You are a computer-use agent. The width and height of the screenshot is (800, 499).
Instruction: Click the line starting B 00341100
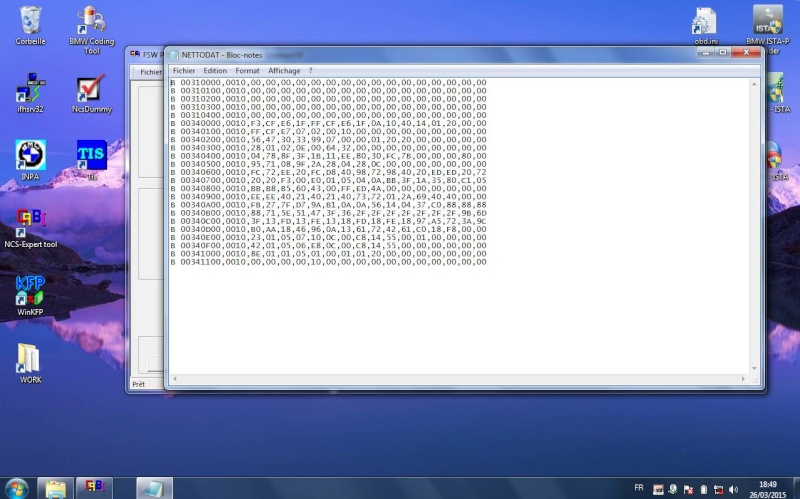[329, 262]
